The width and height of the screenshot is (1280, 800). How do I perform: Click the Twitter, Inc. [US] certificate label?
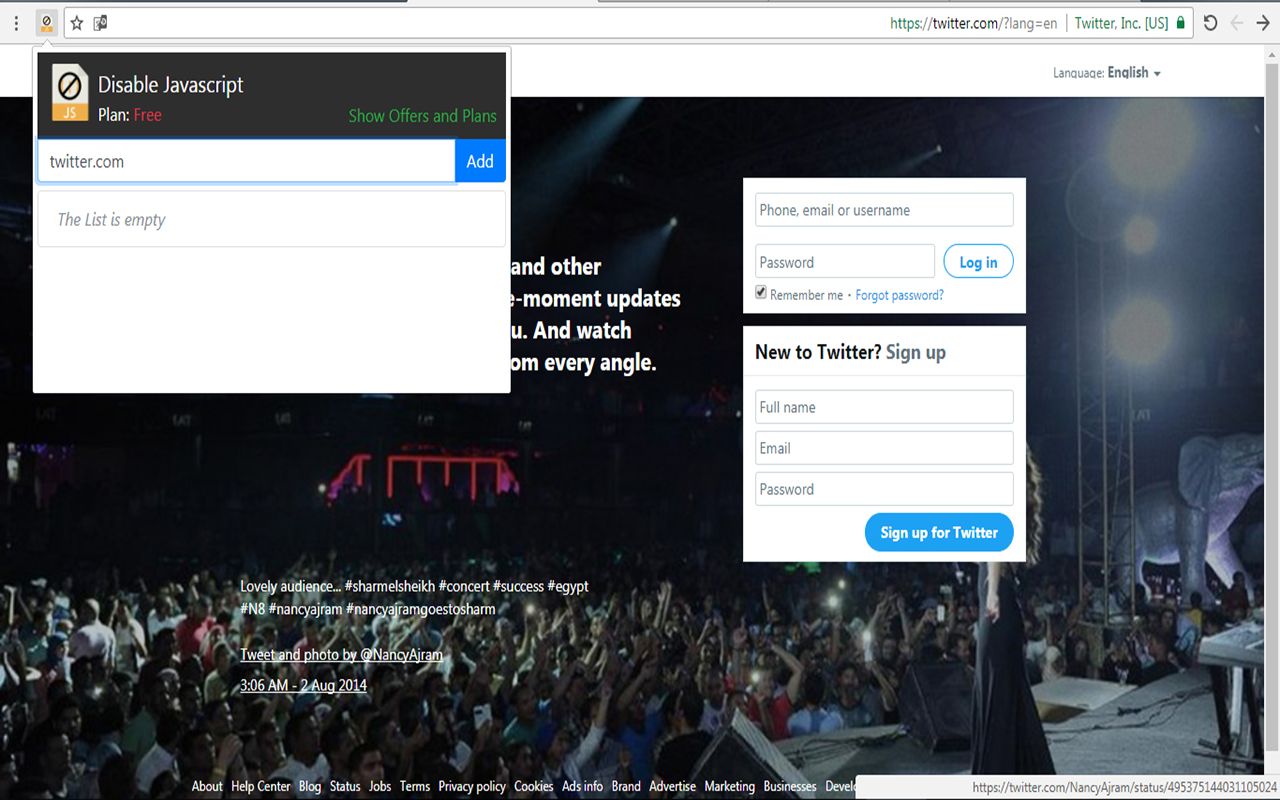pyautogui.click(x=1121, y=23)
